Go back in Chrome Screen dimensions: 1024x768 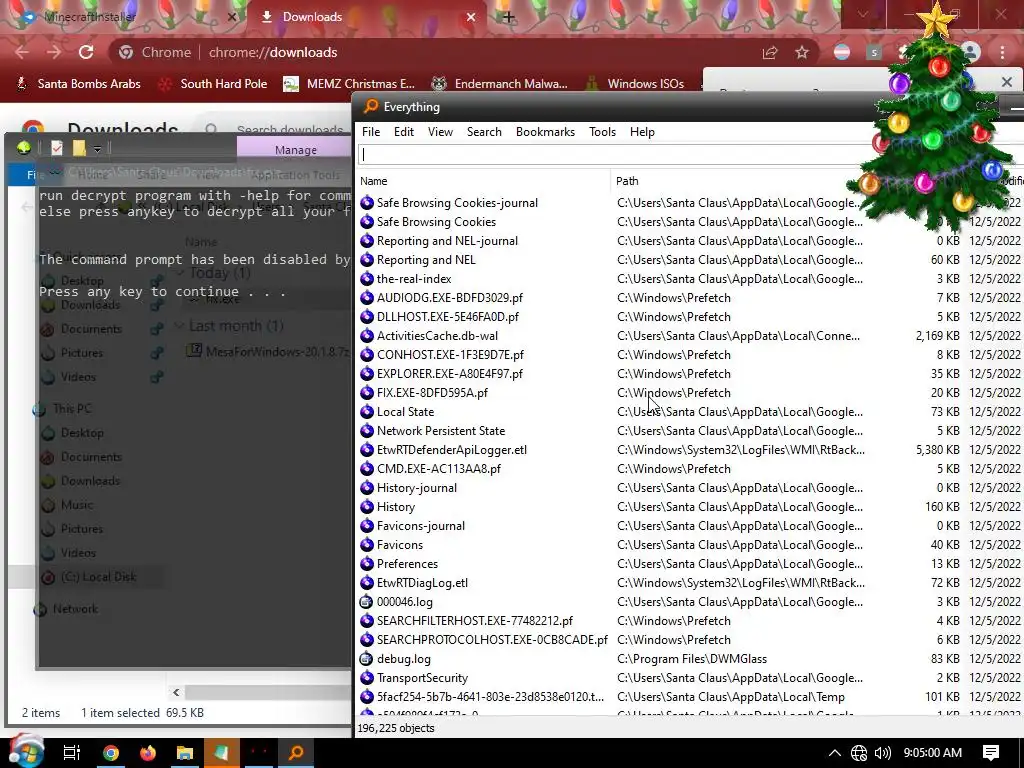tap(22, 52)
